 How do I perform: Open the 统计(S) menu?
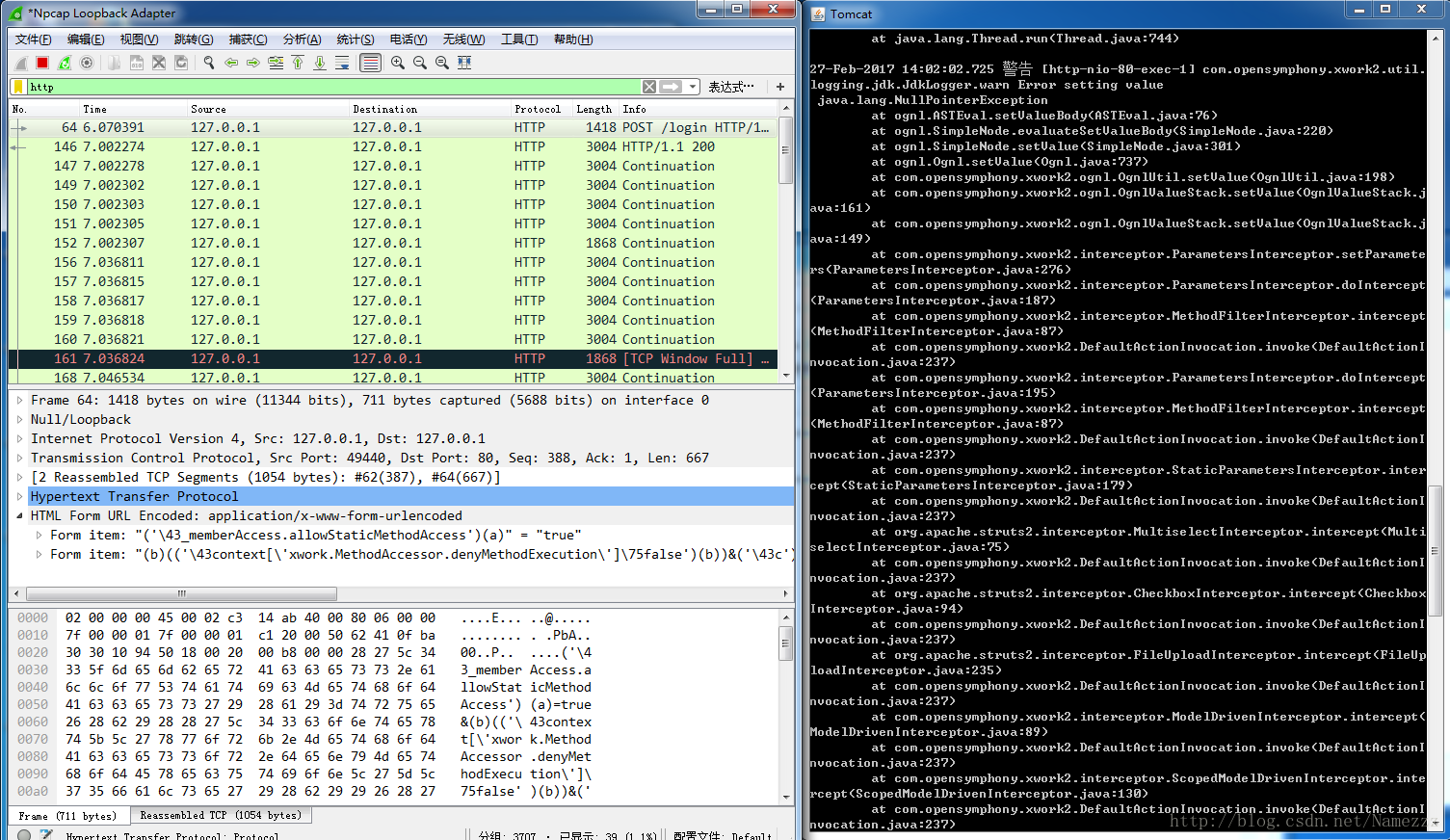(x=356, y=39)
